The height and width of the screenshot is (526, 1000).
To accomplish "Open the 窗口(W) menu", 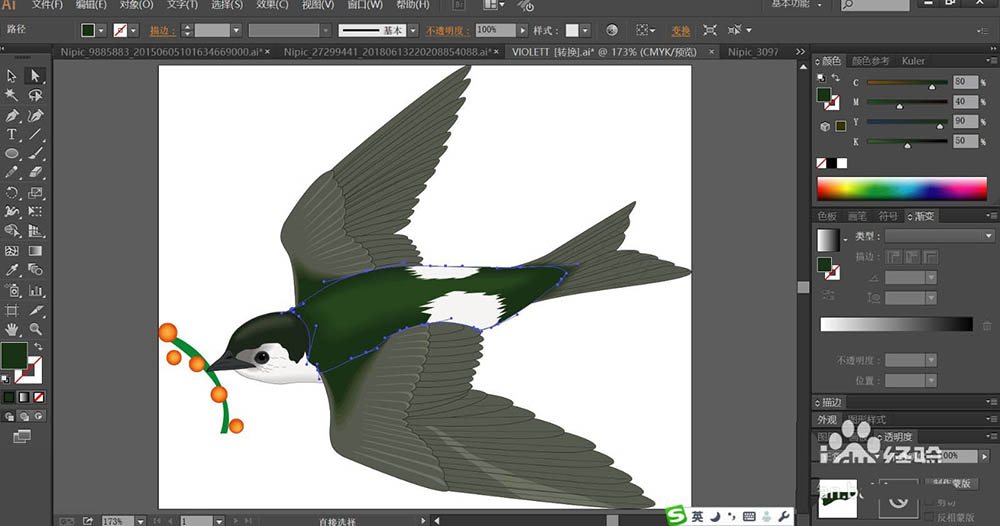I will (x=365, y=4).
